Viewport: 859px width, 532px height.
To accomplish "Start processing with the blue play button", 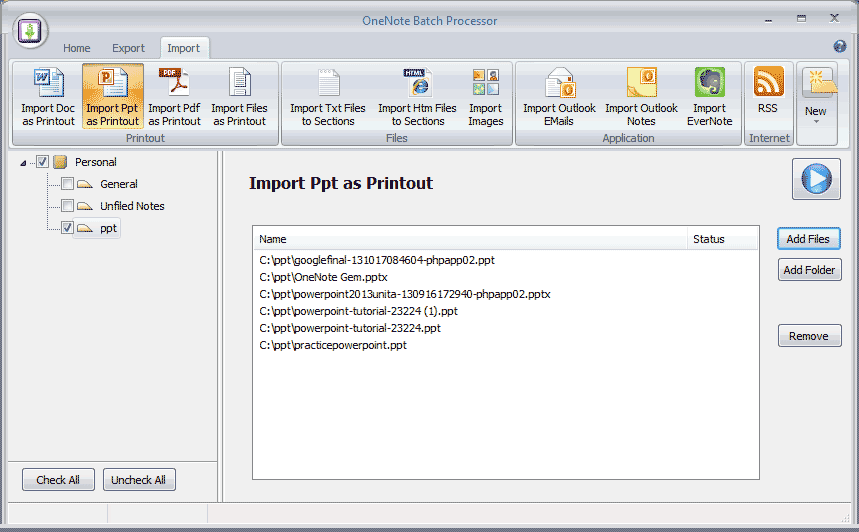I will [816, 179].
